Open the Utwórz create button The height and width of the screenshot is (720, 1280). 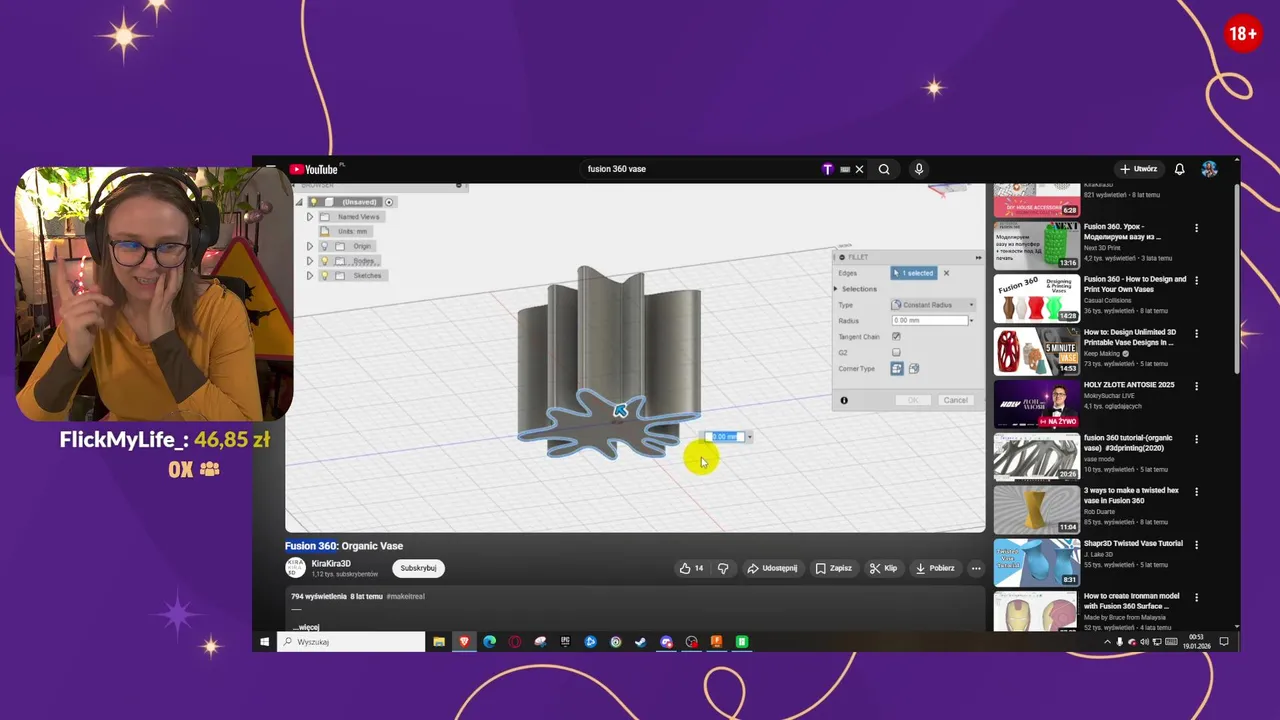(1138, 169)
